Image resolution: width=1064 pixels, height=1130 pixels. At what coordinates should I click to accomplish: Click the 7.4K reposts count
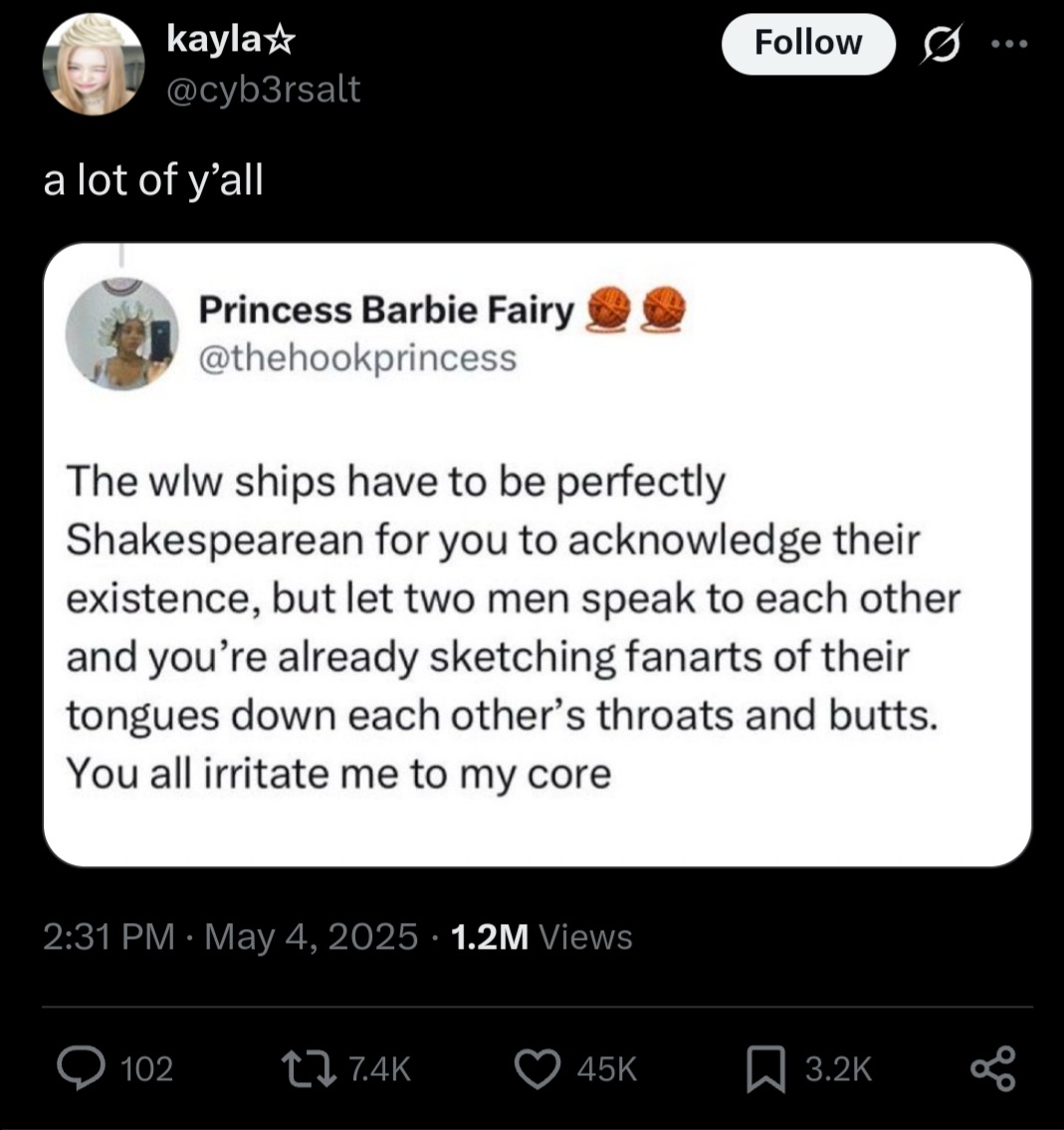pos(381,1069)
